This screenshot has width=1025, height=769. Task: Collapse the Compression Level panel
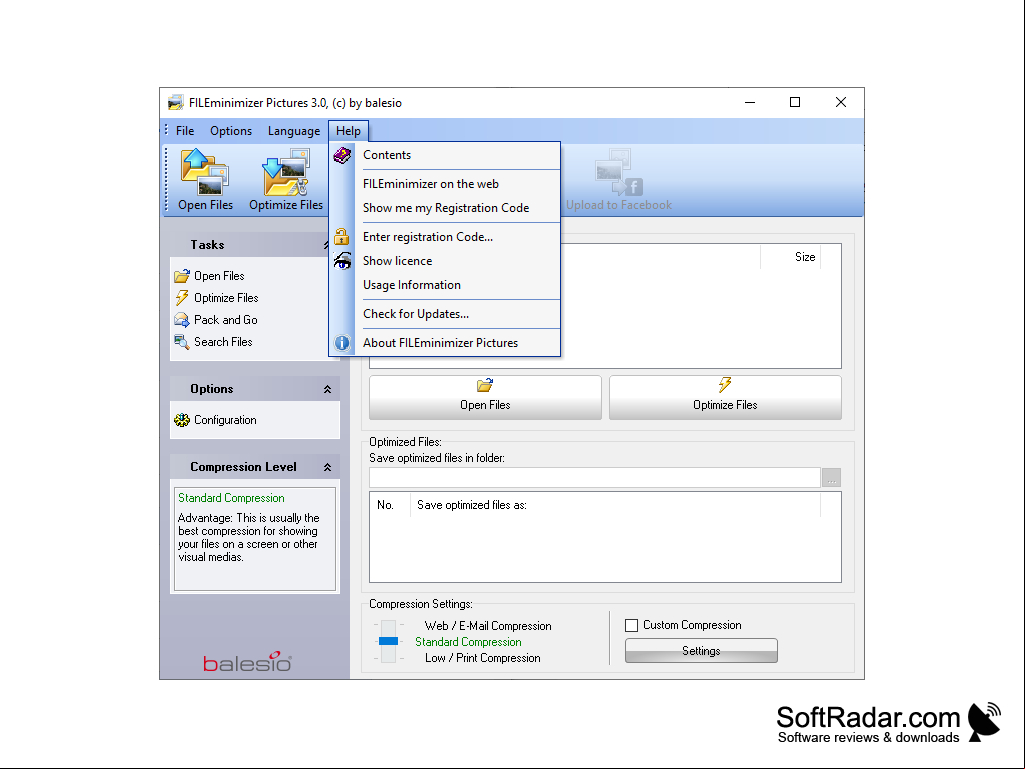(327, 467)
